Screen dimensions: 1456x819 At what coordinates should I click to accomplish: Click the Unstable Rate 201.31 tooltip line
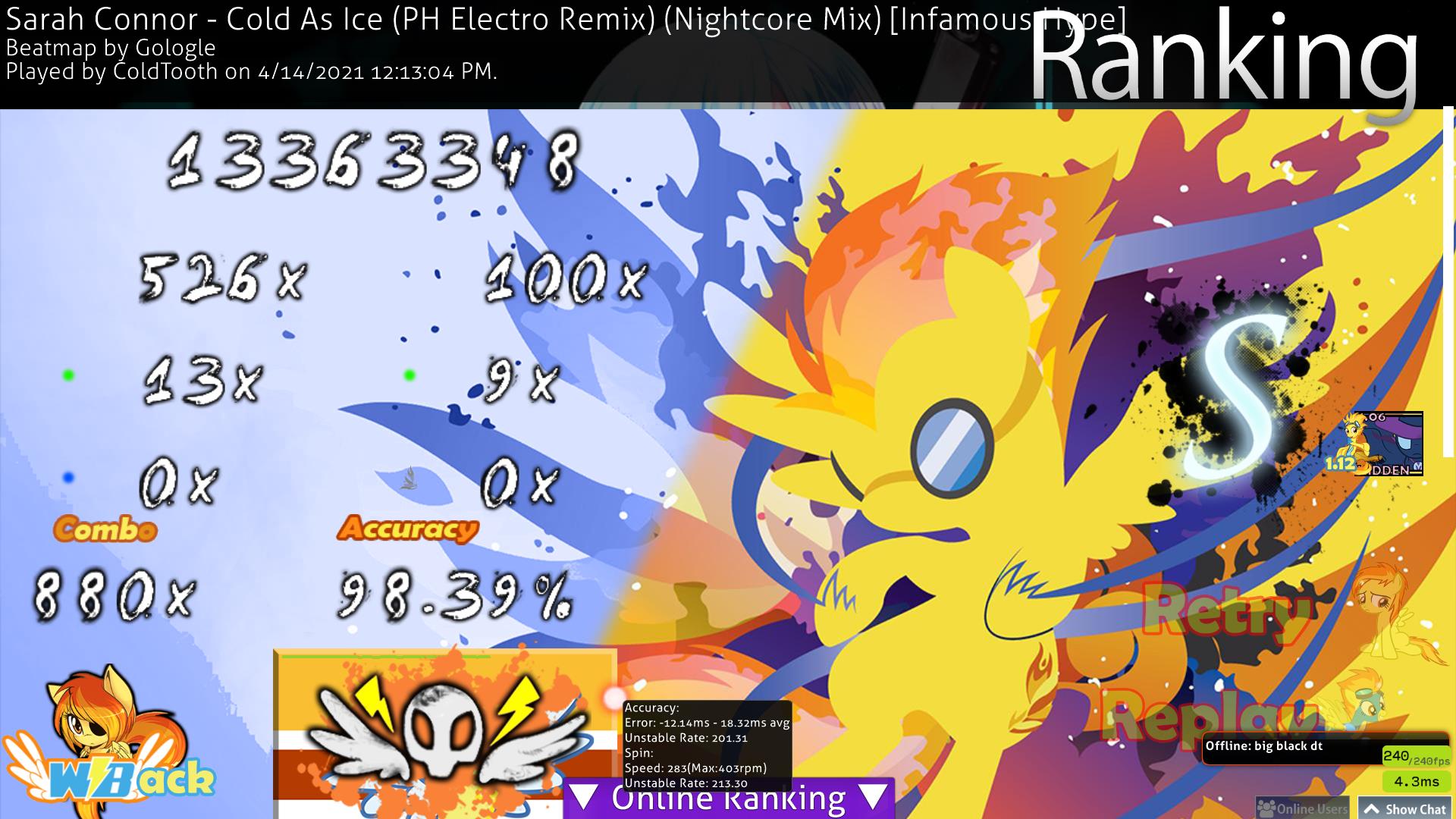pyautogui.click(x=686, y=738)
